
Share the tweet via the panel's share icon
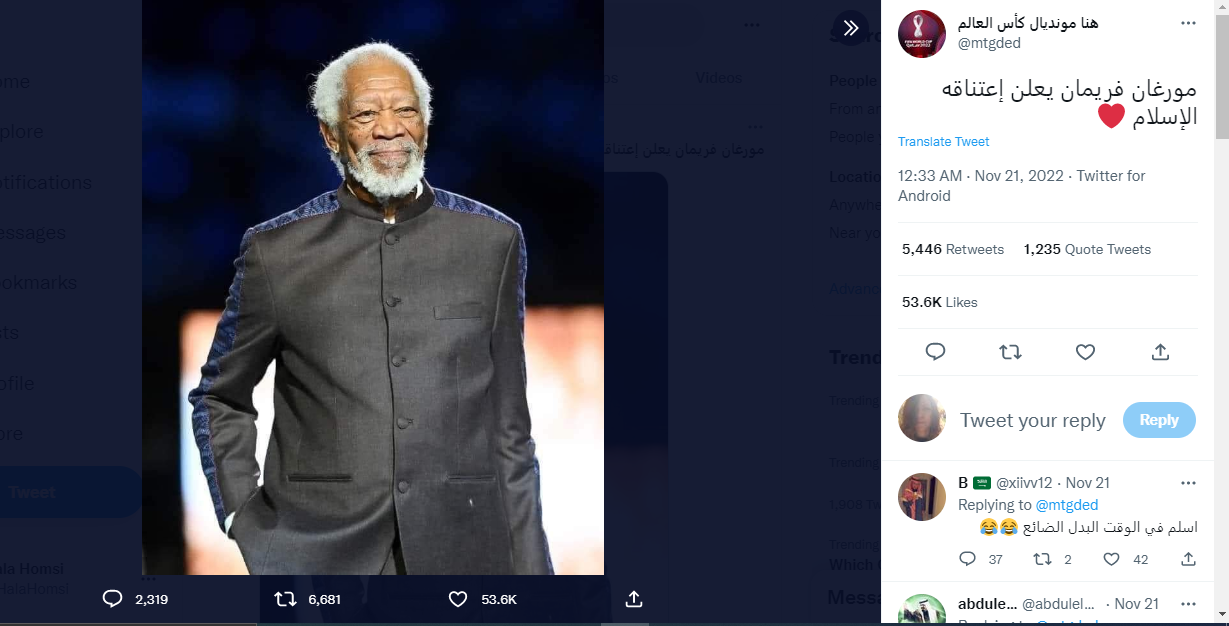click(1160, 352)
